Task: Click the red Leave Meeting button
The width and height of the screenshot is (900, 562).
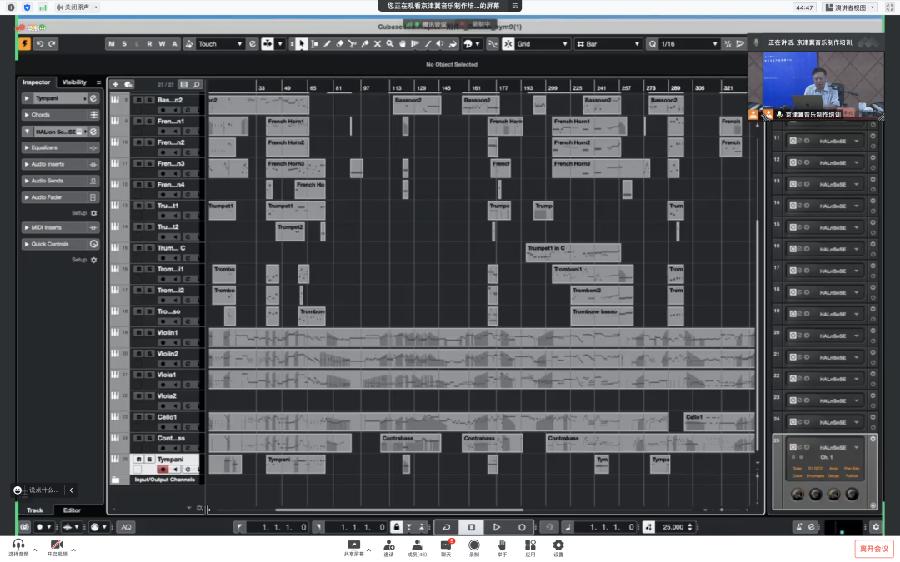Action: [874, 549]
